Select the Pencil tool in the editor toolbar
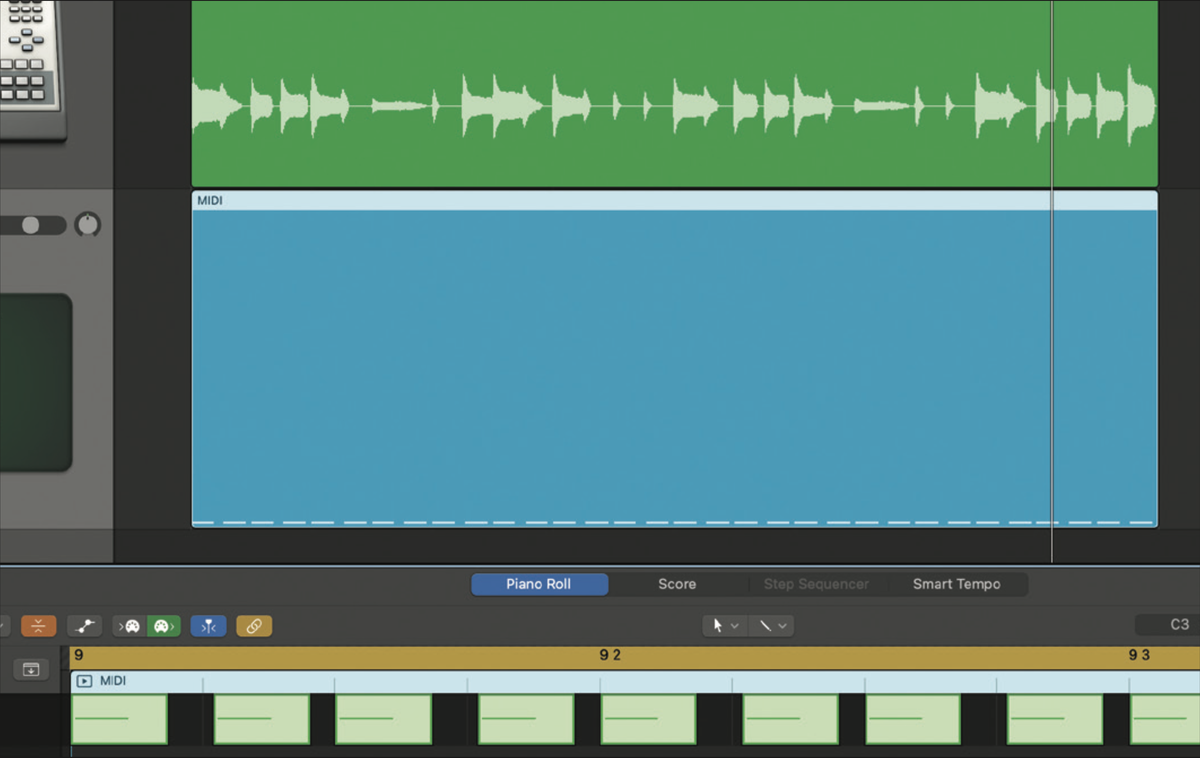 coord(765,623)
